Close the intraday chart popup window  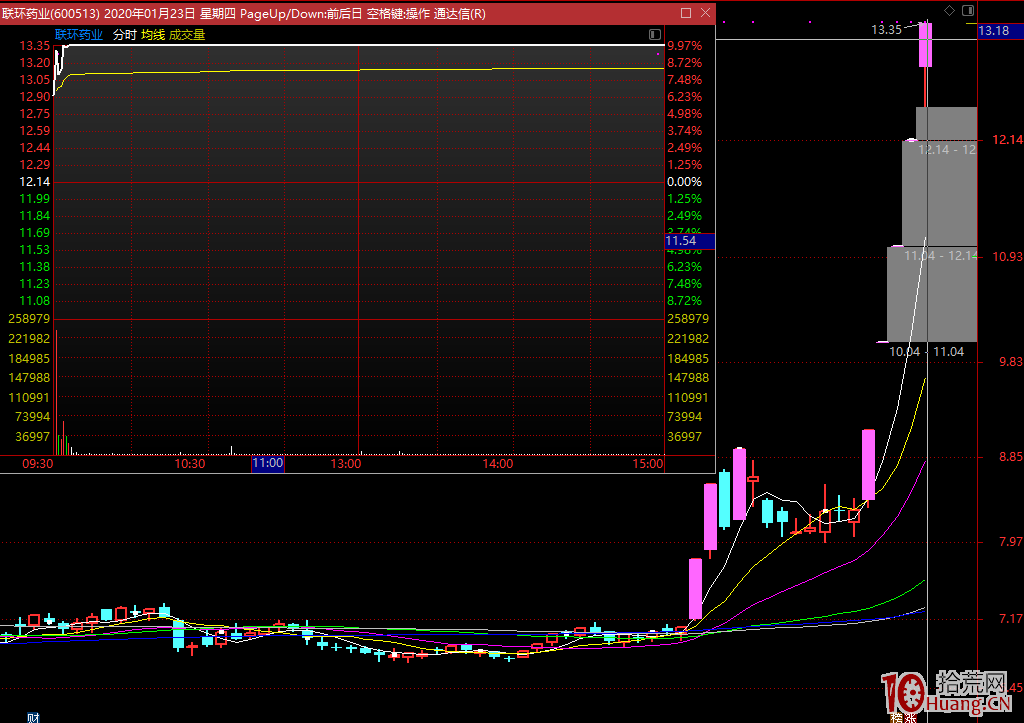pos(706,13)
